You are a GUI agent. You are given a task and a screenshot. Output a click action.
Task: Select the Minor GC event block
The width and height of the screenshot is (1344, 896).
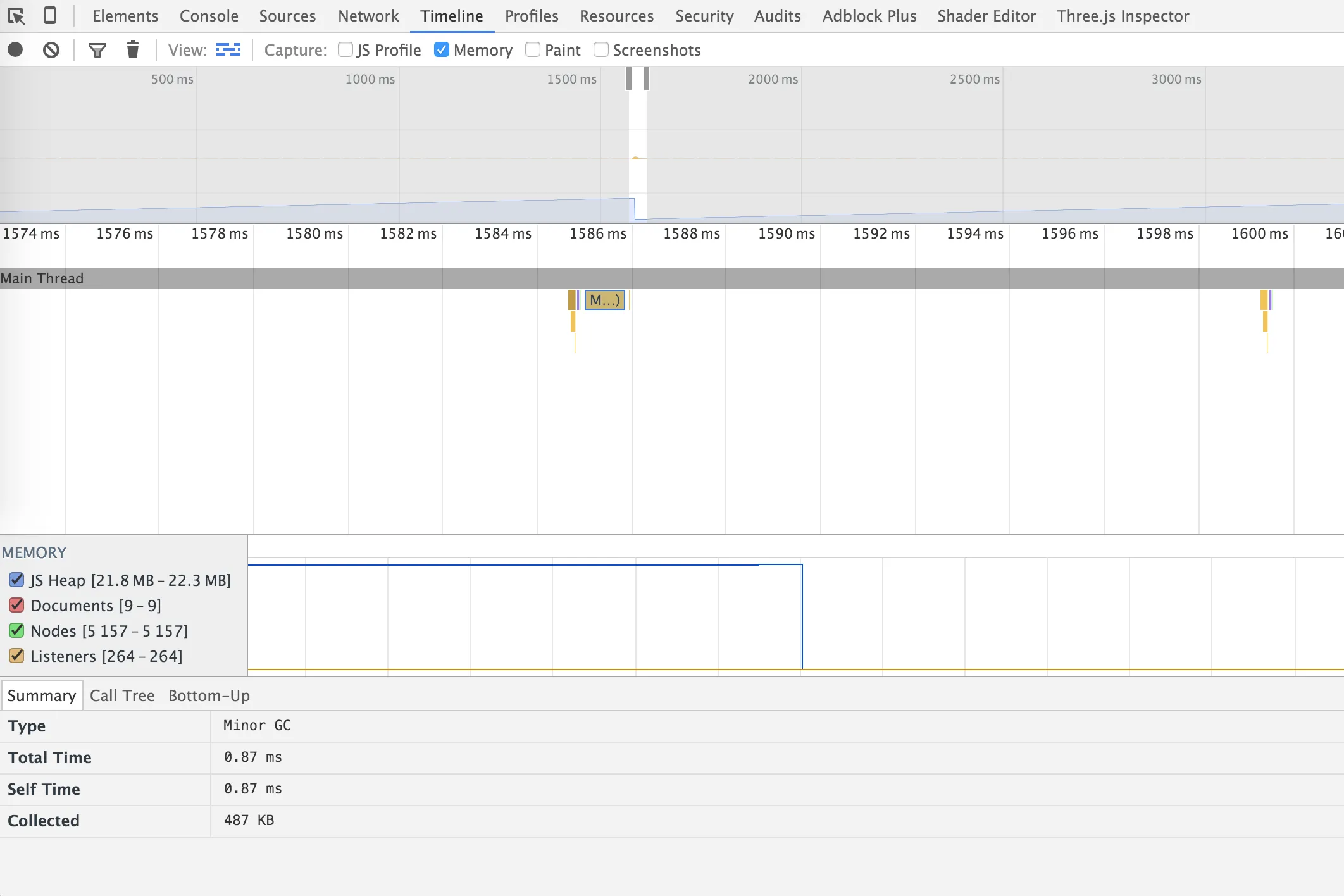click(x=605, y=300)
